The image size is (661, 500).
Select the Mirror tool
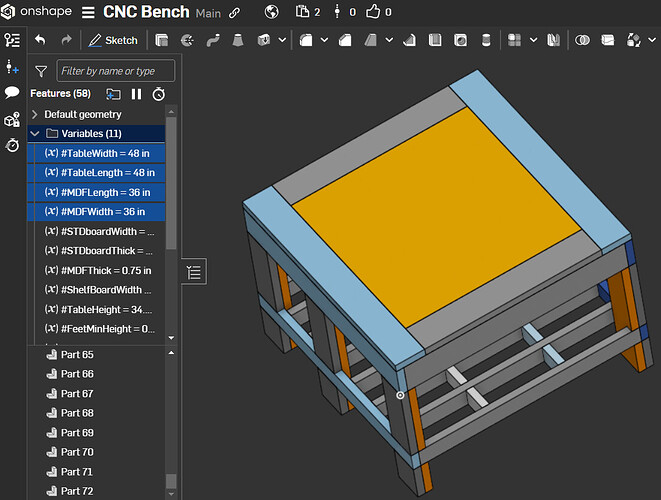pos(553,40)
